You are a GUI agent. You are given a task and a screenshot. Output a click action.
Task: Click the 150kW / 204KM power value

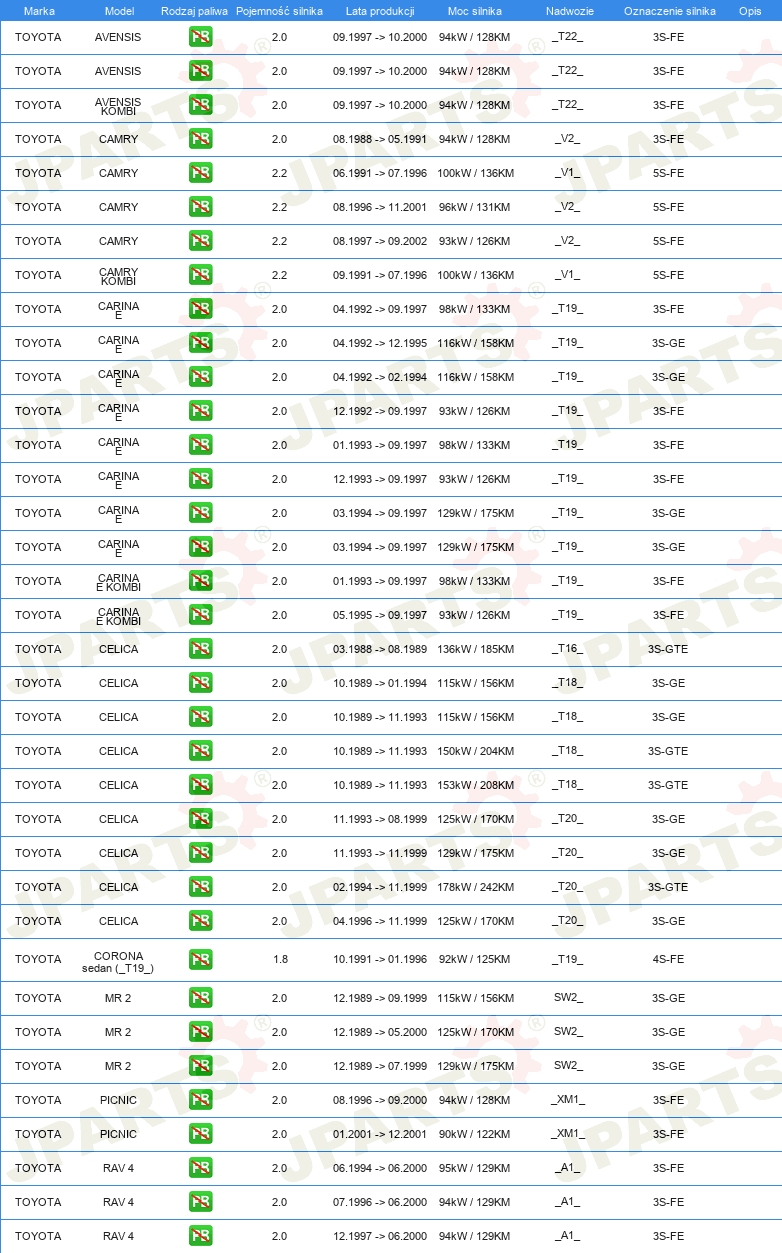point(475,751)
